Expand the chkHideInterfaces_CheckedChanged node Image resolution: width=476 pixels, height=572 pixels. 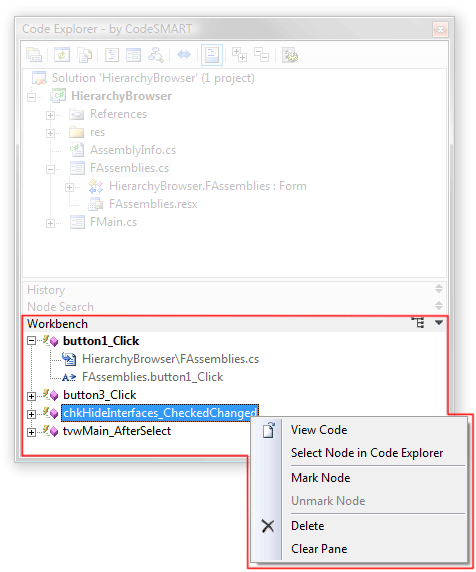click(32, 414)
